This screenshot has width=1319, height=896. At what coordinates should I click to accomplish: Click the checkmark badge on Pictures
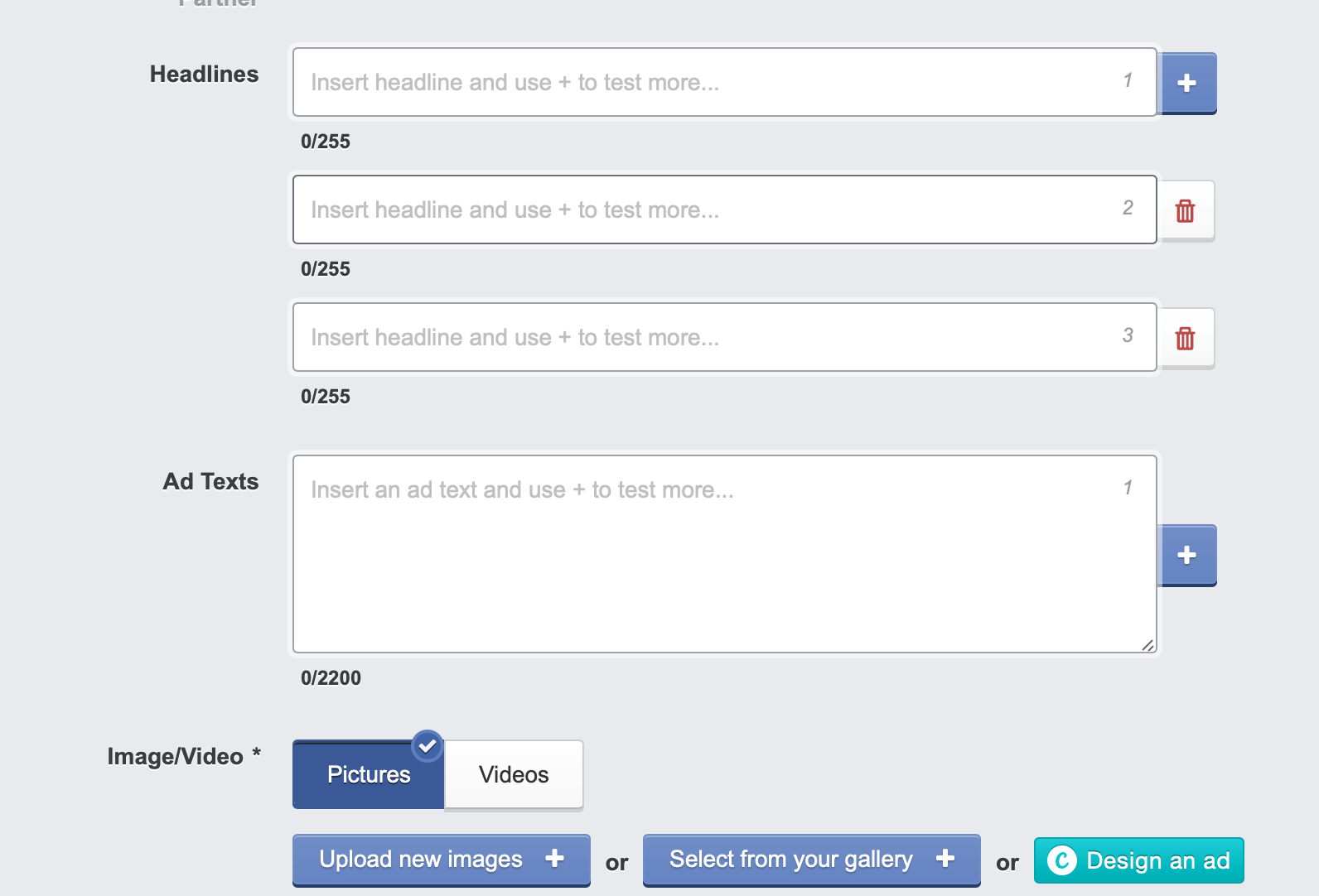click(x=428, y=746)
